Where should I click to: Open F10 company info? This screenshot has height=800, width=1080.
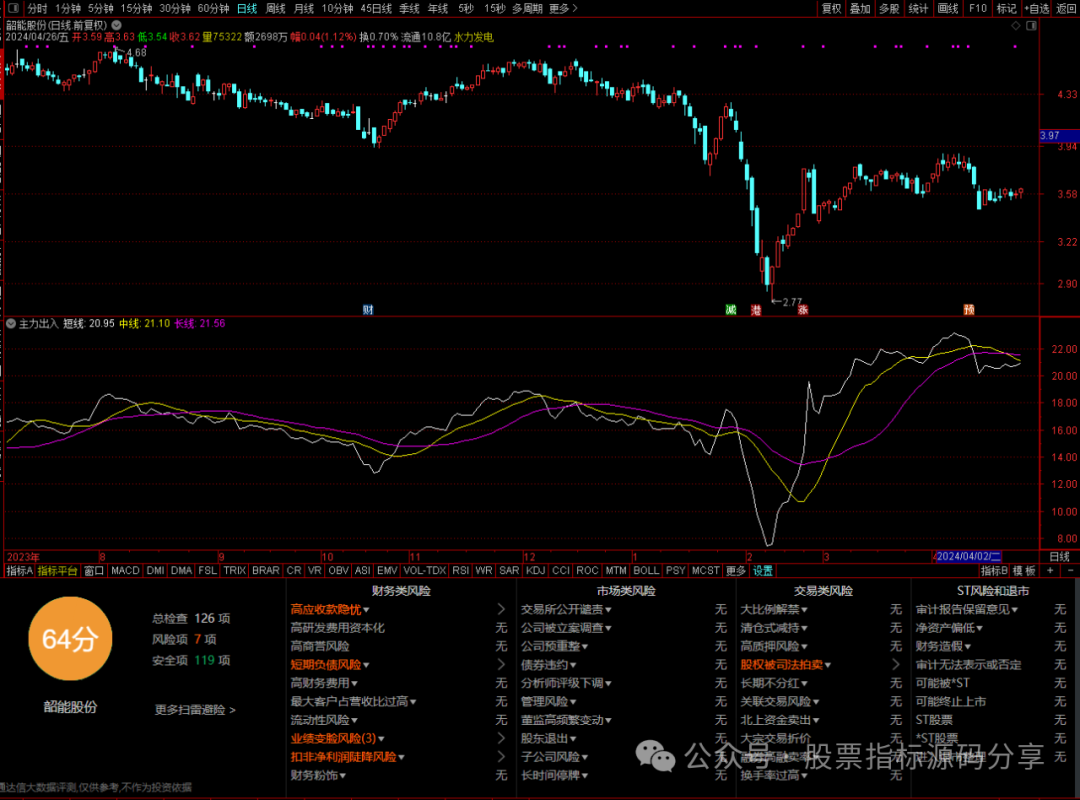977,8
